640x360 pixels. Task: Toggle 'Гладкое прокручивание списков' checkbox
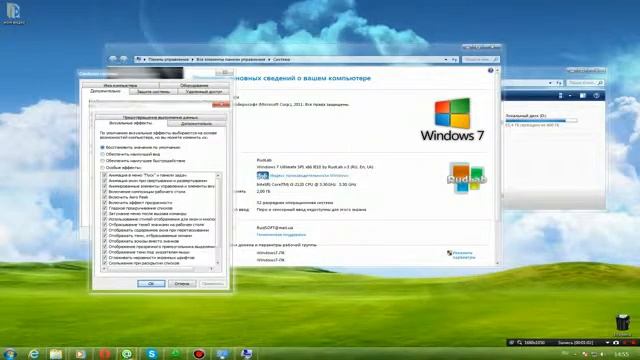click(105, 208)
